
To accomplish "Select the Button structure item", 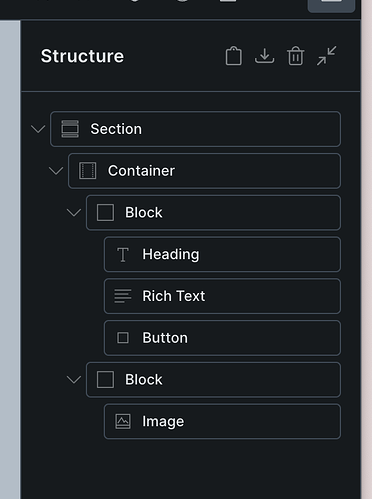I will pyautogui.click(x=222, y=338).
